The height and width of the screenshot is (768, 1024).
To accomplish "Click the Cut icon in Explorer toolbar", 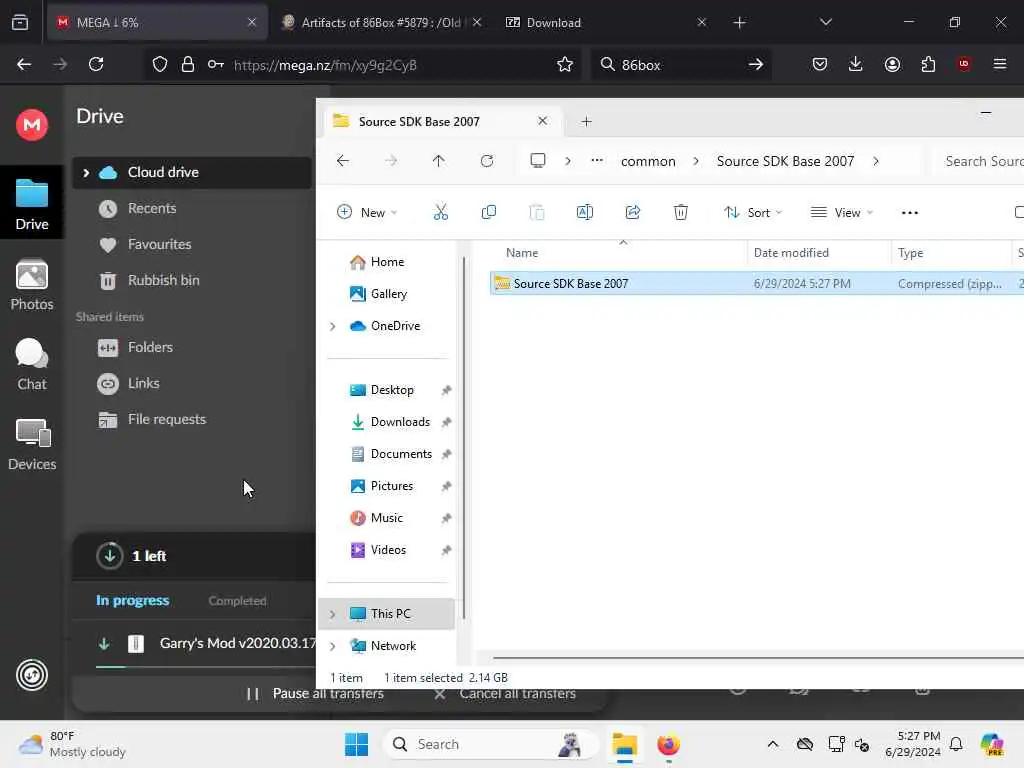I will (x=441, y=212).
